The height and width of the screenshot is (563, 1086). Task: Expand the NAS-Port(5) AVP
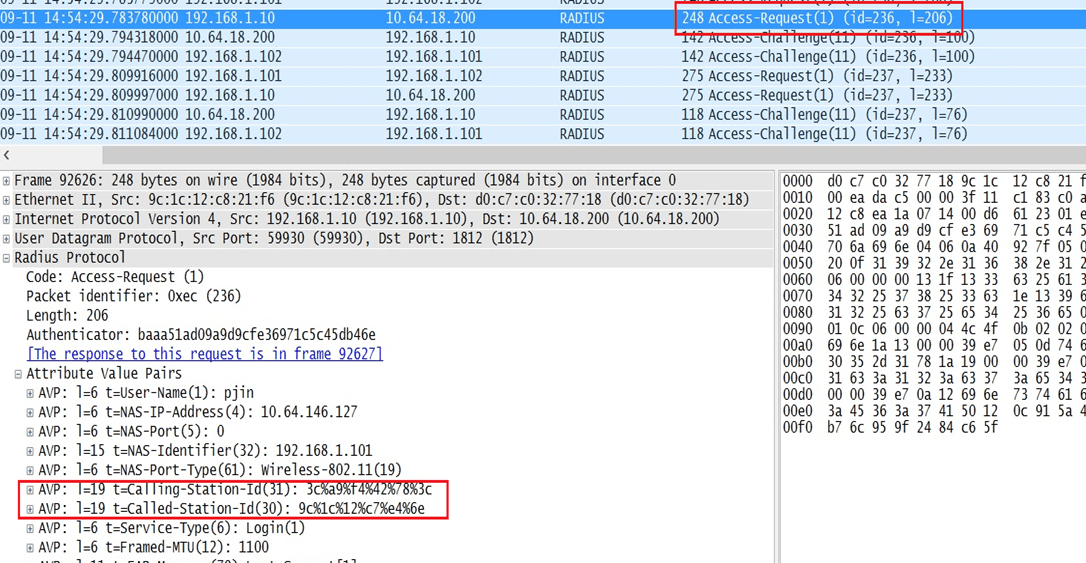point(30,432)
